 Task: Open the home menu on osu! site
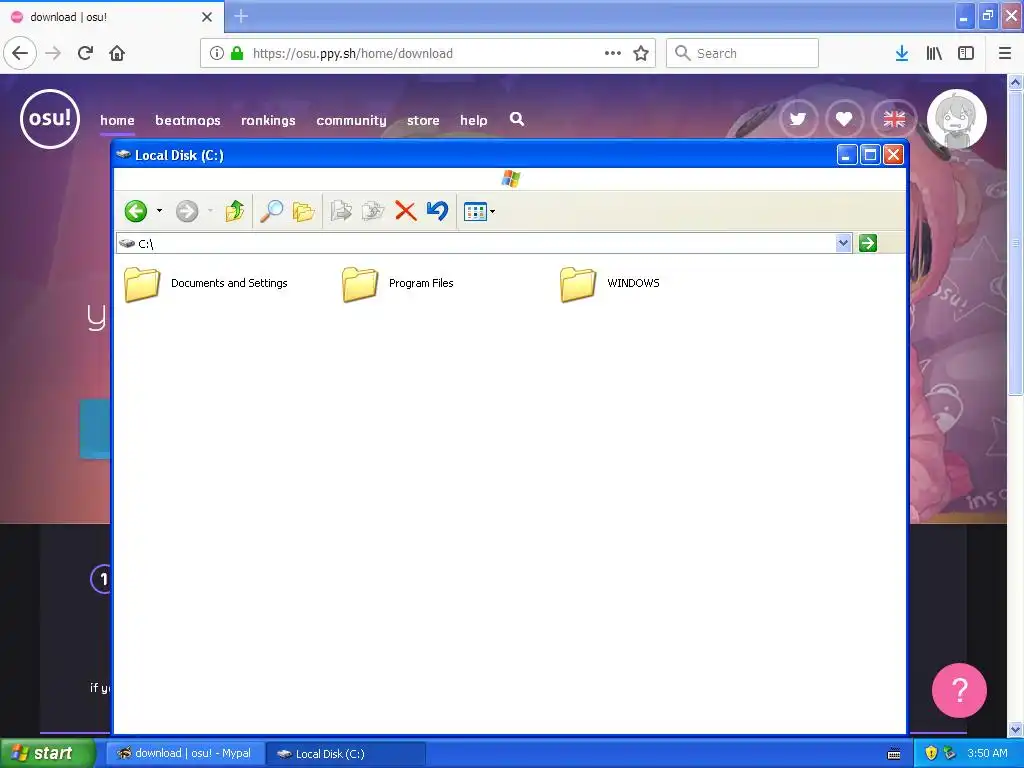[x=117, y=120]
